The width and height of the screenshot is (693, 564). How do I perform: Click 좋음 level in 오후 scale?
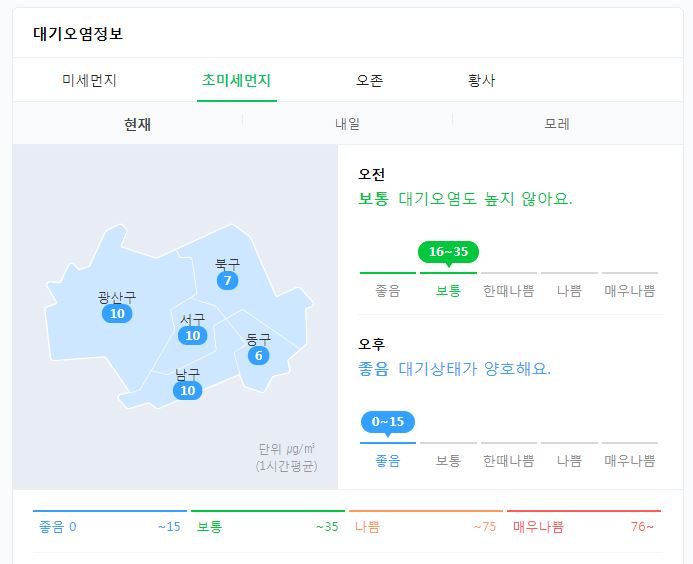(x=388, y=461)
